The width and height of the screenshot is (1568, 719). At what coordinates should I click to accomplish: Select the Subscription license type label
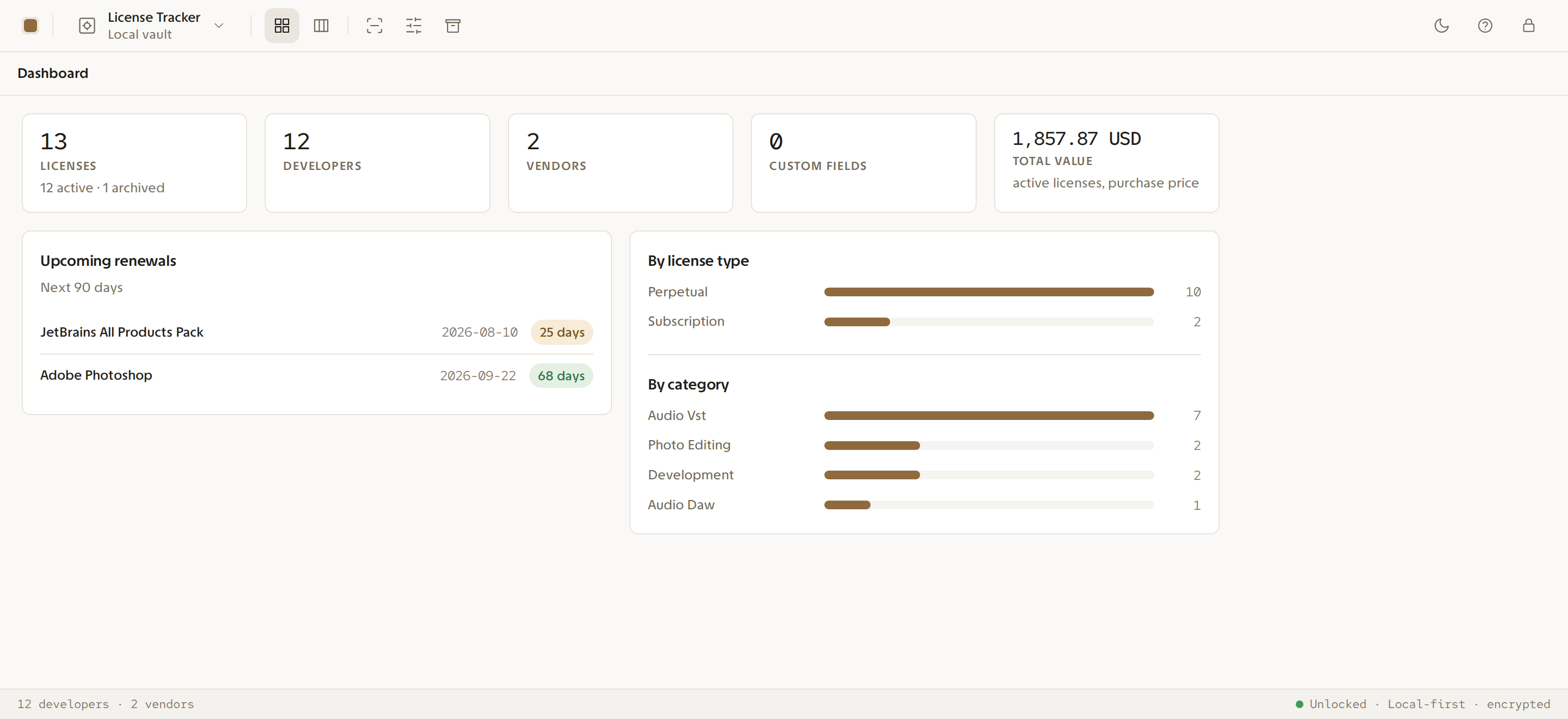click(x=686, y=321)
